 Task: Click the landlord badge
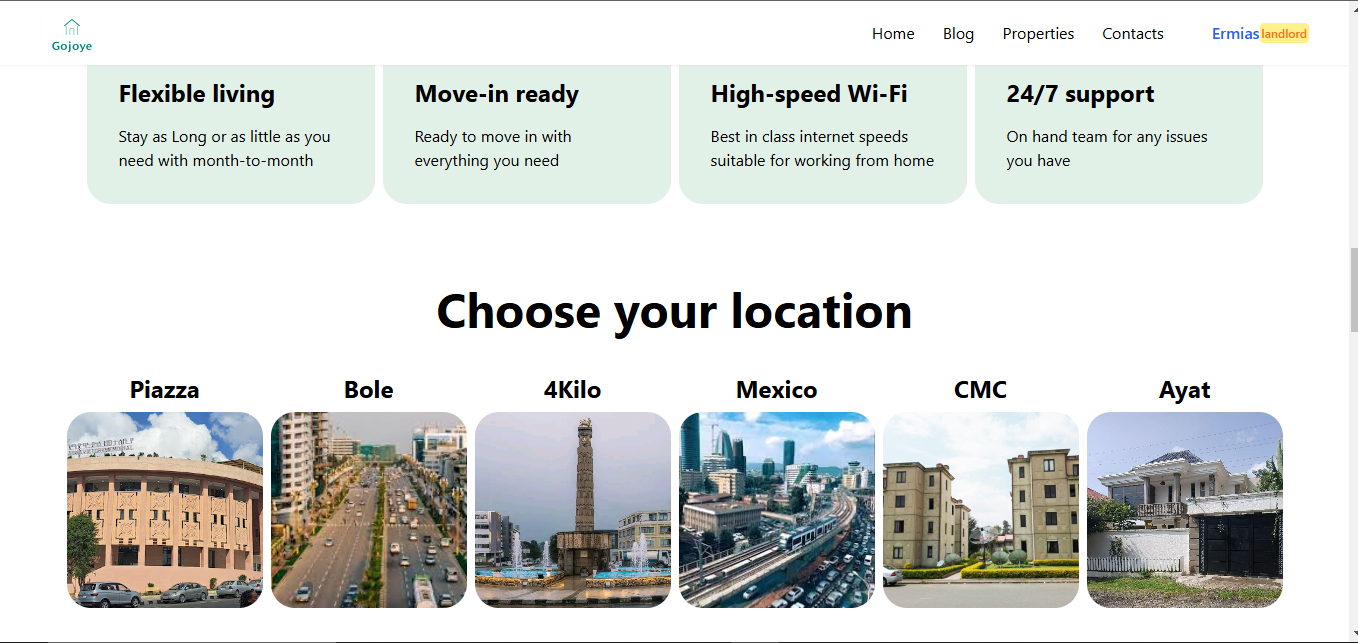(1284, 34)
